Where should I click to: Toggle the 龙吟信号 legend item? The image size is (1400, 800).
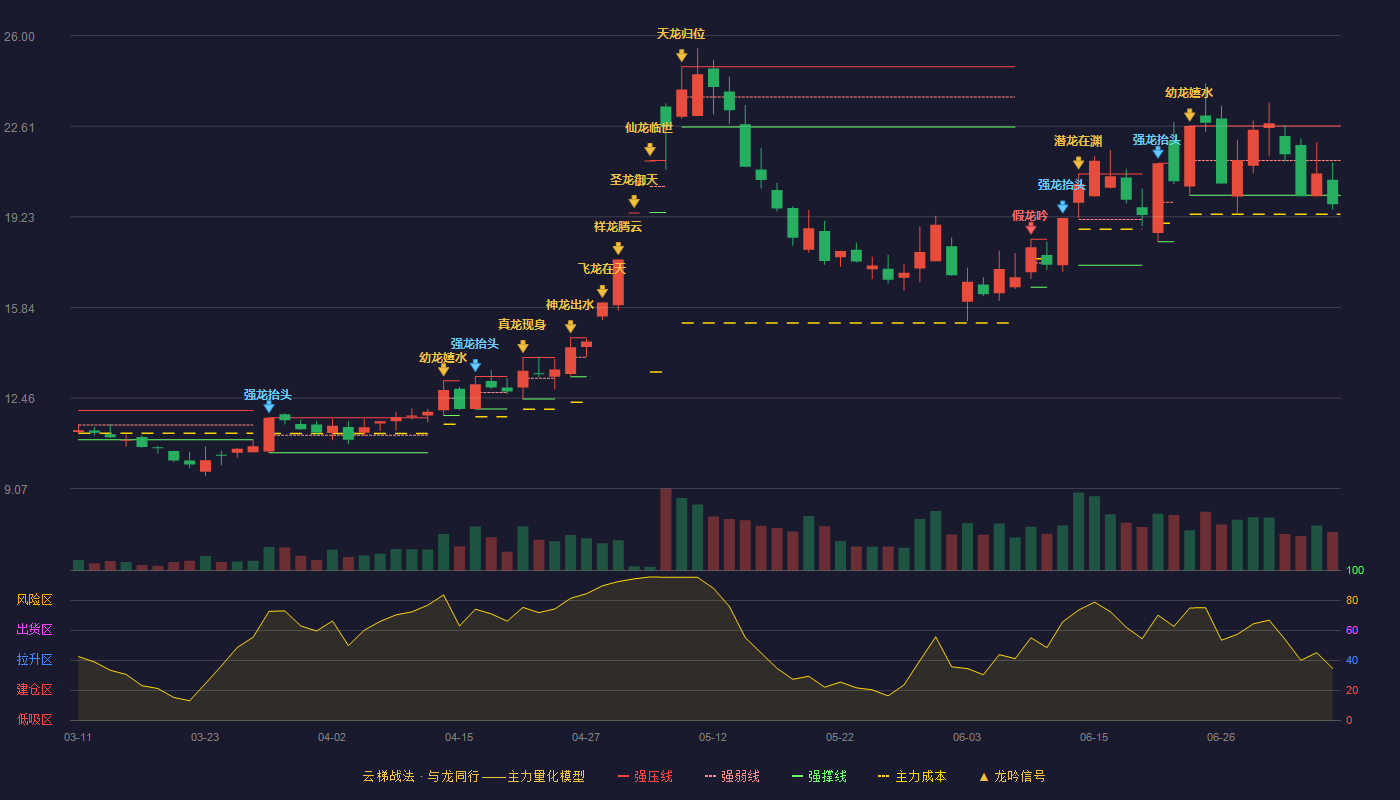[1012, 776]
